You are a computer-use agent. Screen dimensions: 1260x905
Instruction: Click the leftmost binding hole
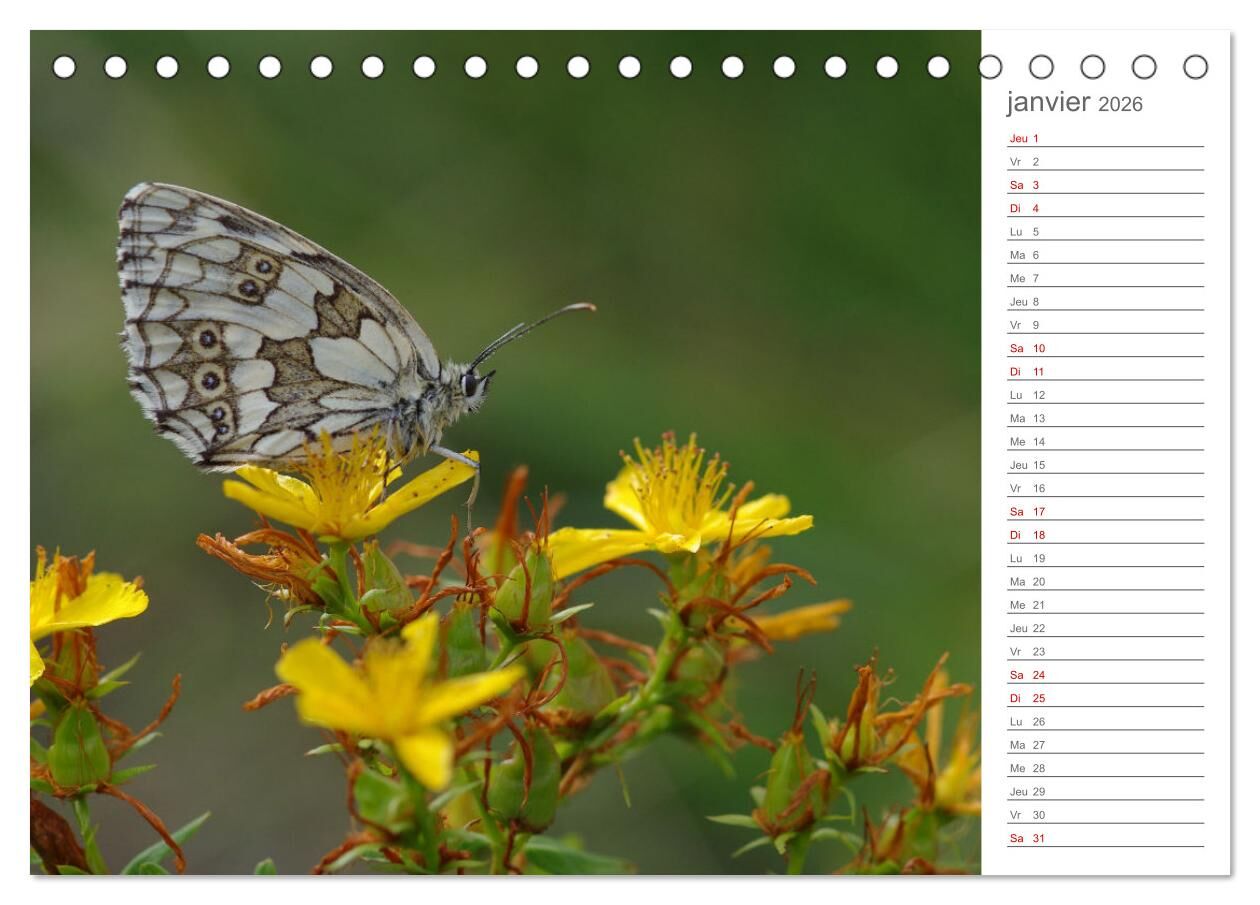64,67
